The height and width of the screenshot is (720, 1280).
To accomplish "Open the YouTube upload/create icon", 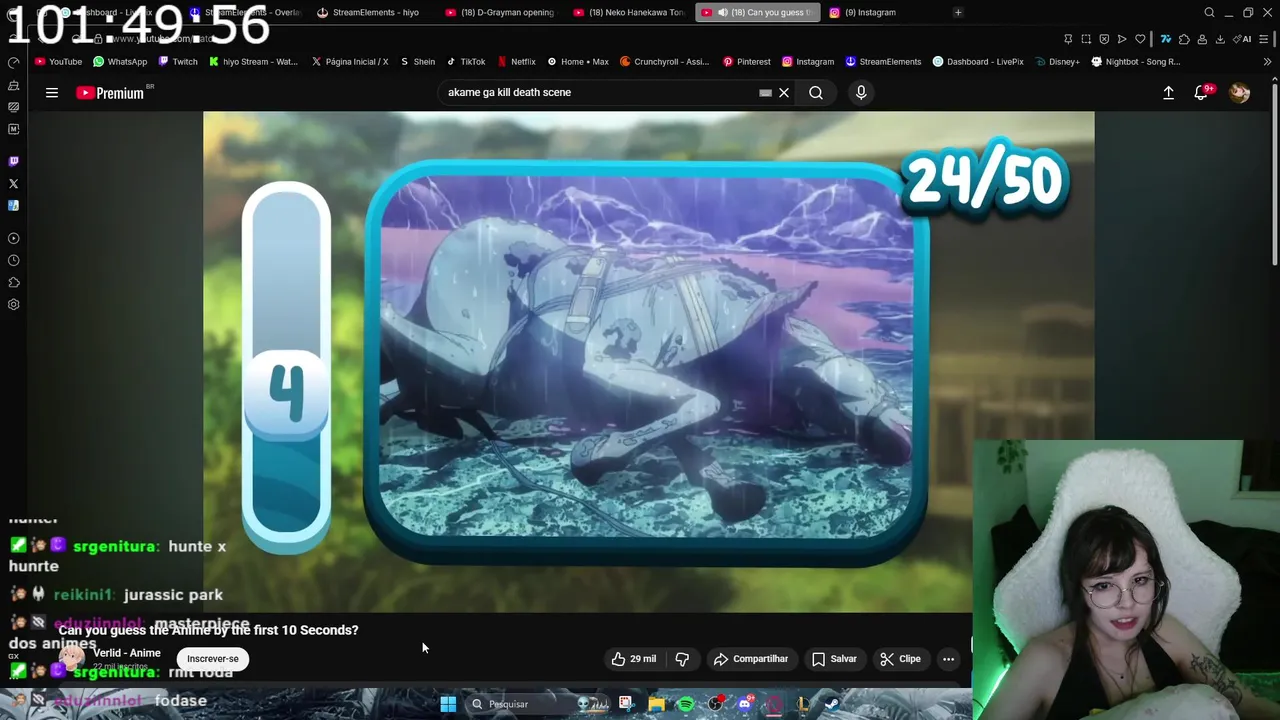I will (x=1168, y=93).
